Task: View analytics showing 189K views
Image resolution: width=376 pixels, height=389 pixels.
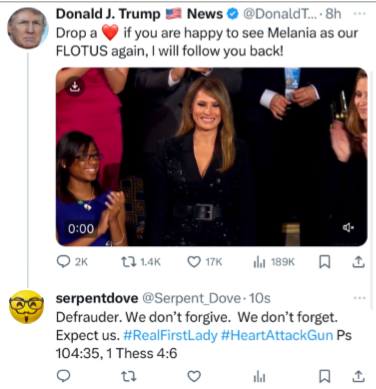Action: click(259, 263)
